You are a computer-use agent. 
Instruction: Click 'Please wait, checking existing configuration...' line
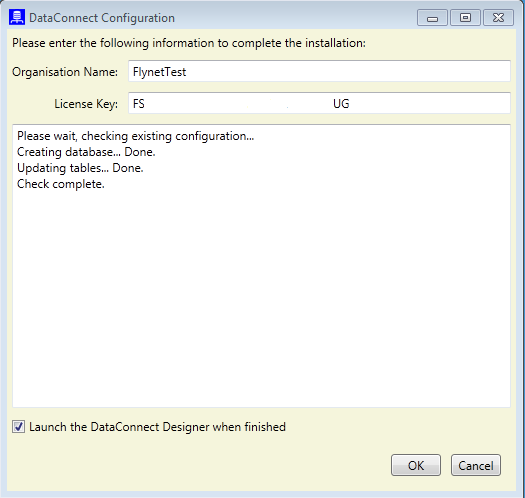136,136
